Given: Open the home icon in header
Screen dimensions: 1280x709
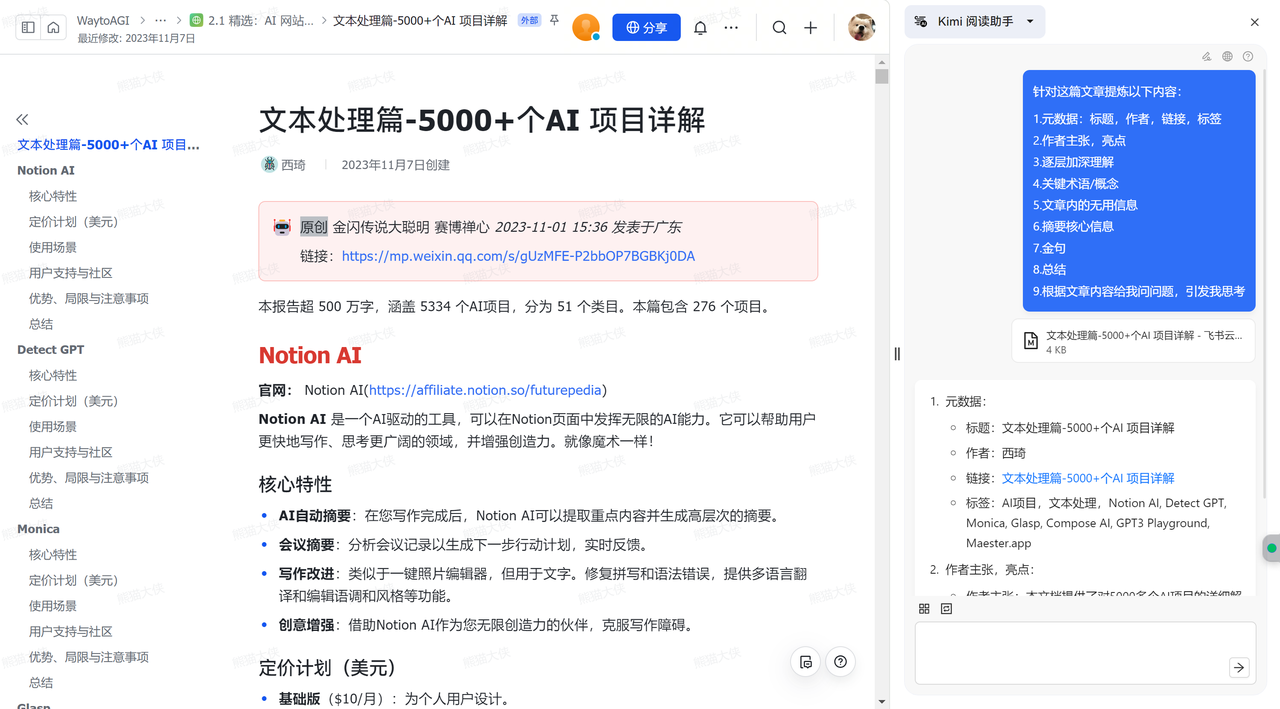Looking at the screenshot, I should (53, 28).
